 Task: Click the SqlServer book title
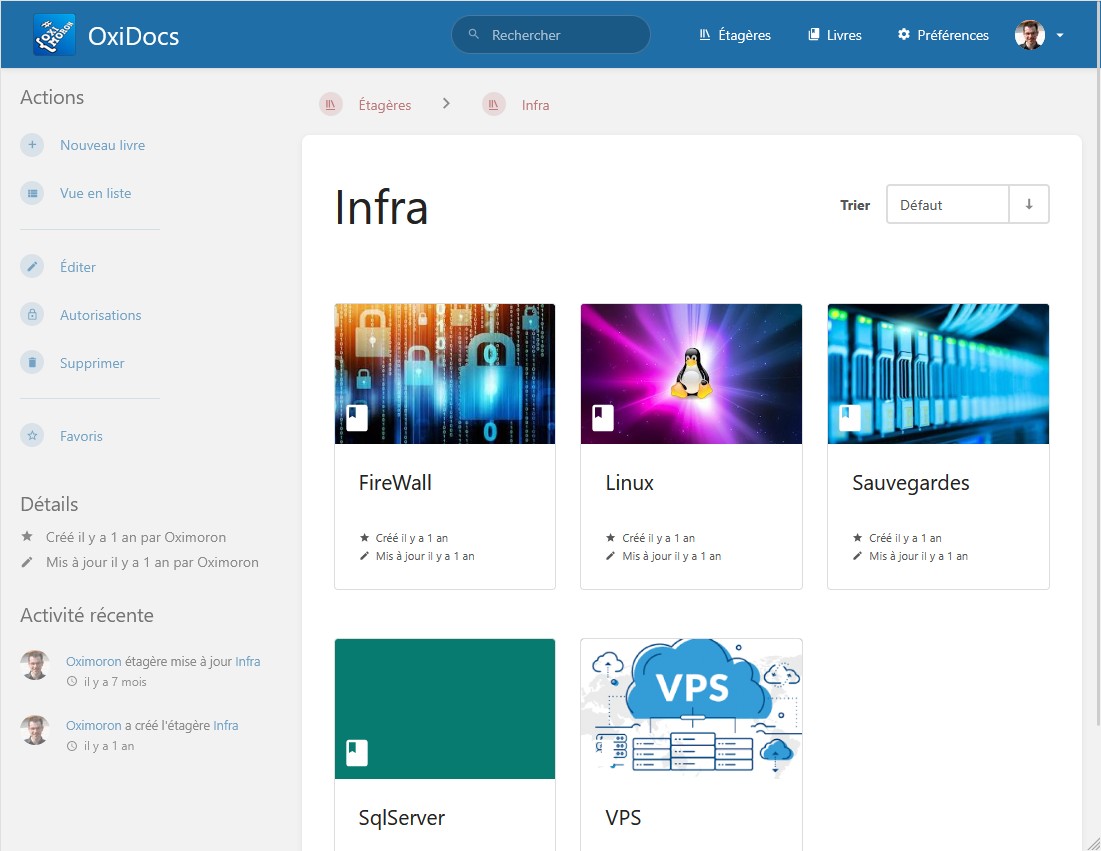[x=402, y=818]
